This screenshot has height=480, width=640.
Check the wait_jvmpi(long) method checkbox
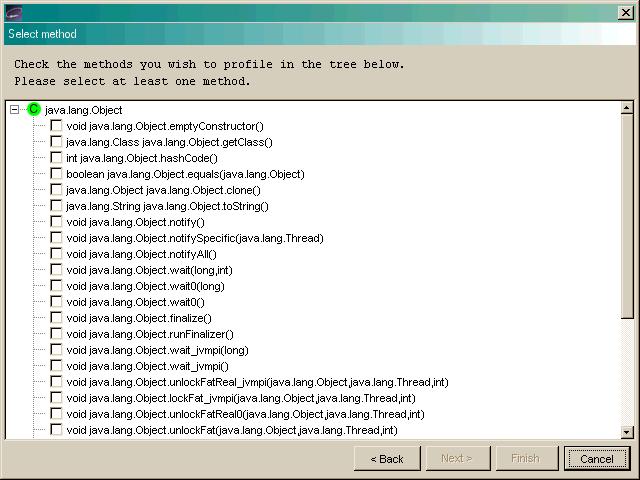56,350
